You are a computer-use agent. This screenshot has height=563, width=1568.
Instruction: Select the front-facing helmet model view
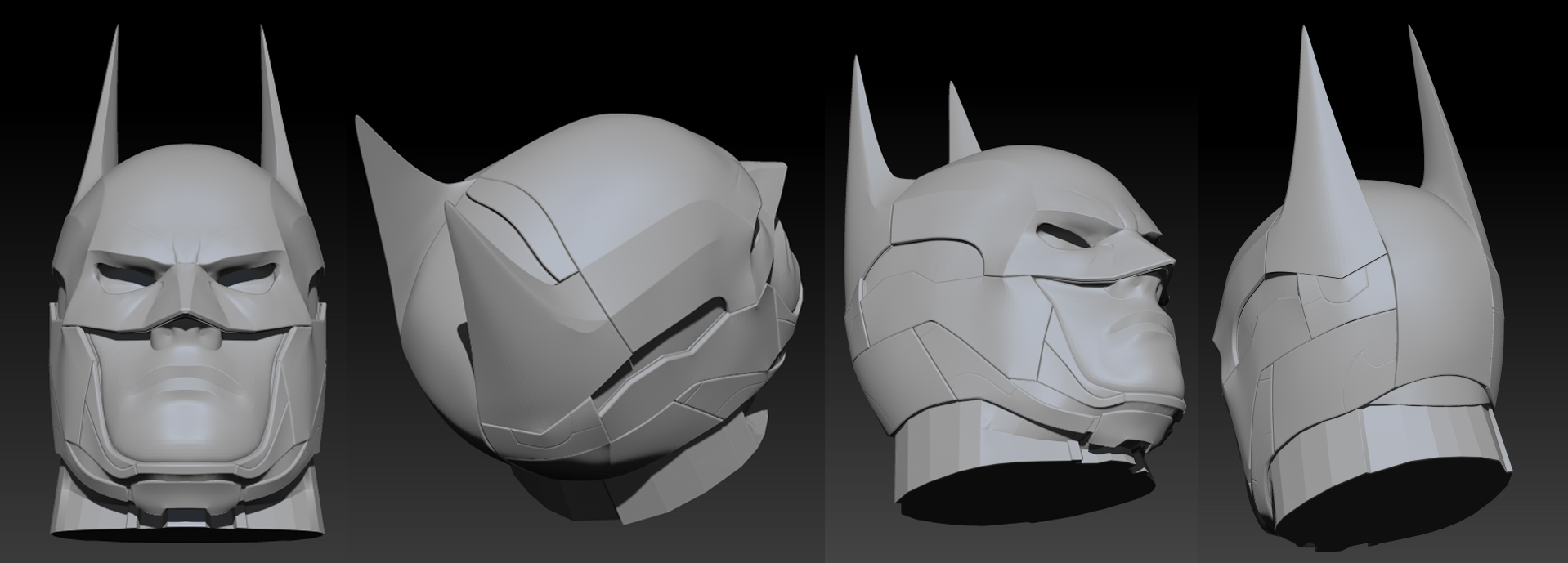(187, 282)
